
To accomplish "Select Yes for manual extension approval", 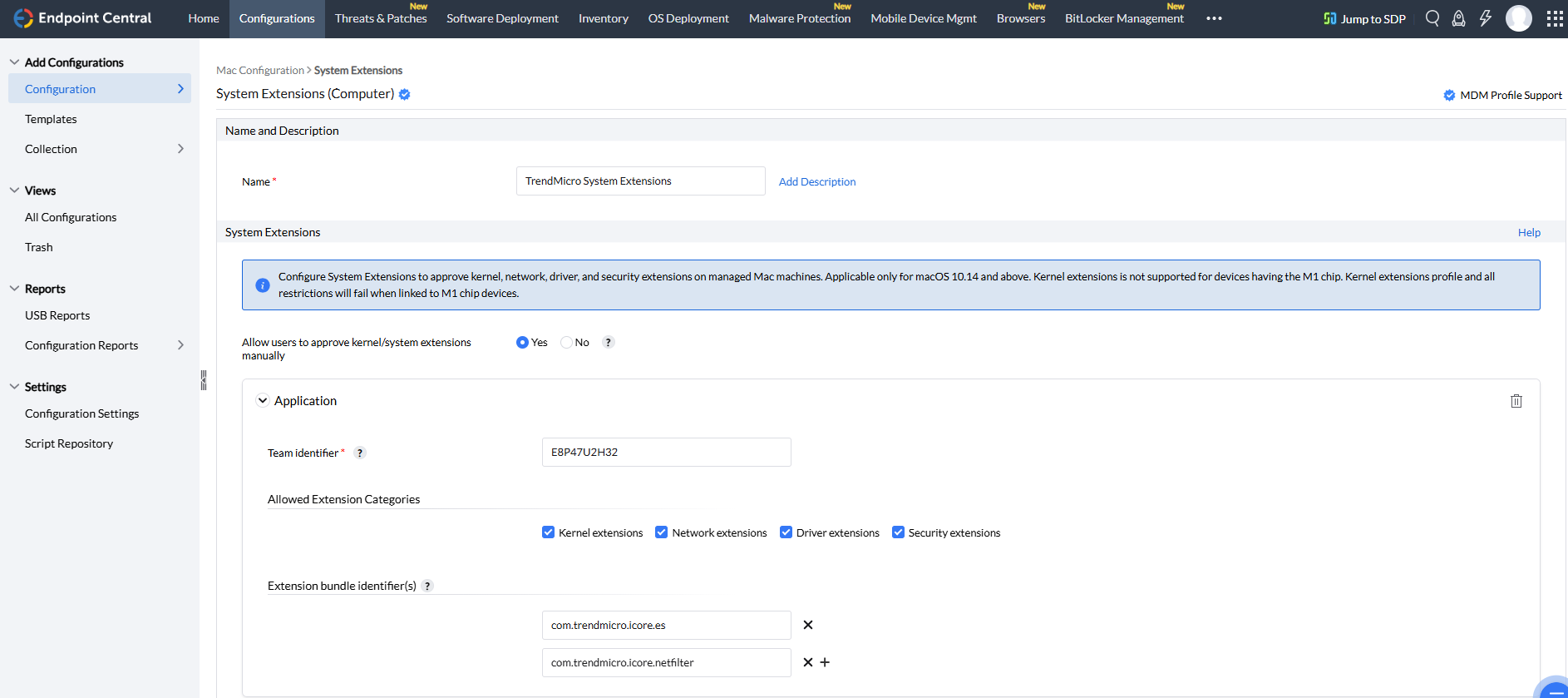I will point(522,342).
